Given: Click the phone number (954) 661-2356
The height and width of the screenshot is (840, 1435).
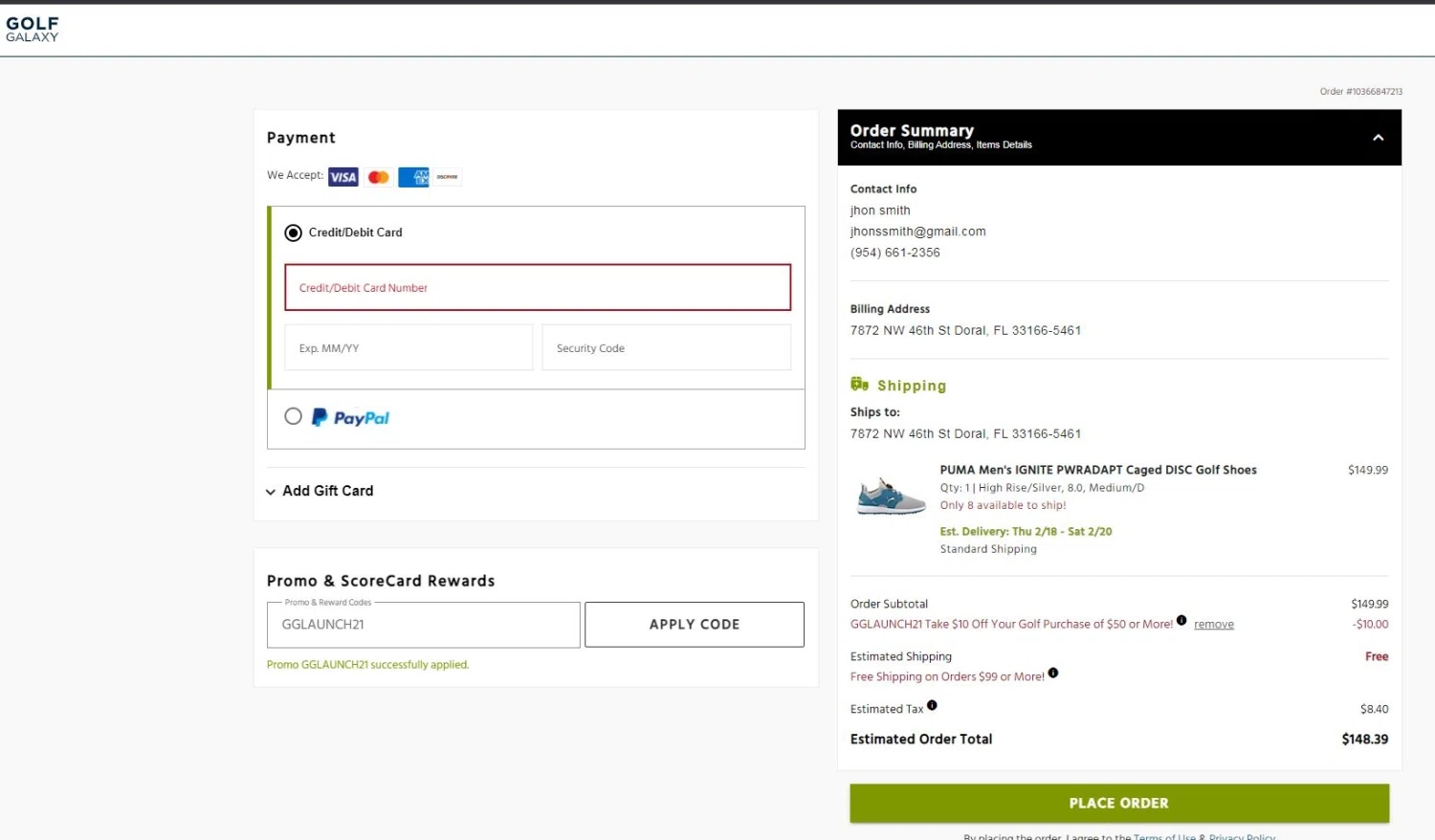Looking at the screenshot, I should click(895, 253).
